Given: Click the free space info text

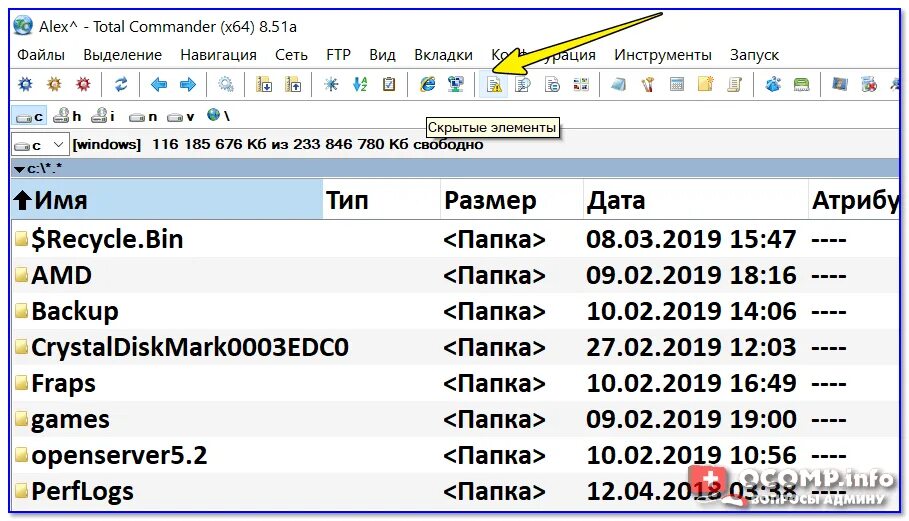Looking at the screenshot, I should pos(317,144).
